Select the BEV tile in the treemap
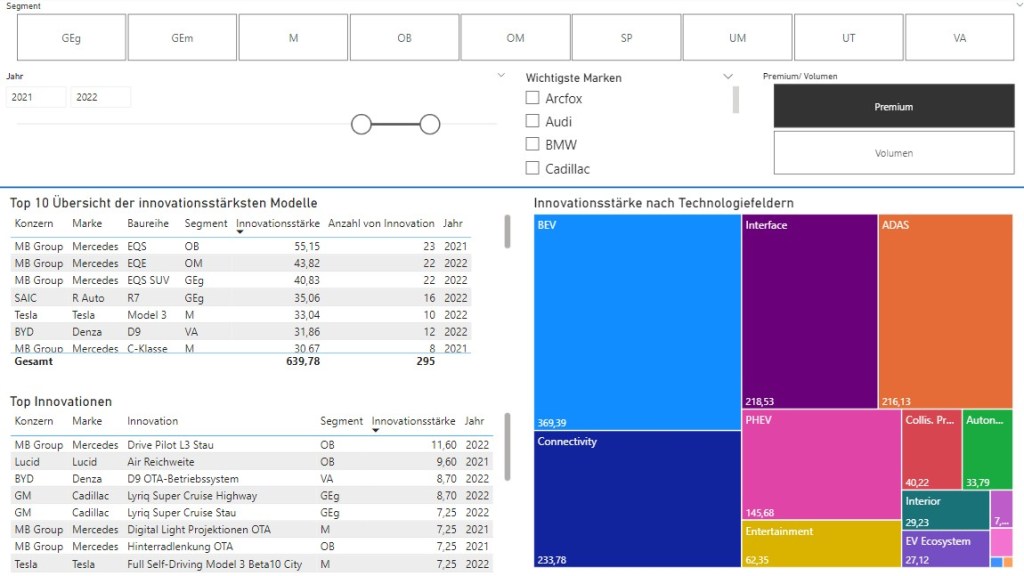 point(637,320)
